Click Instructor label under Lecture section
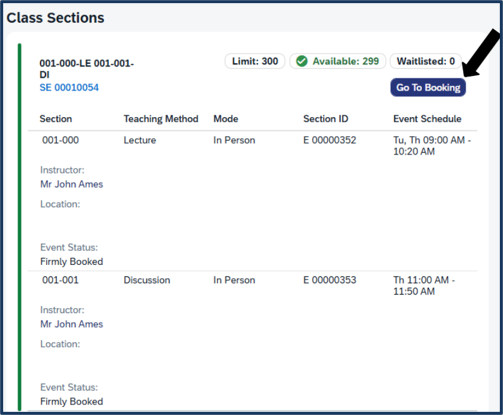 pos(62,170)
